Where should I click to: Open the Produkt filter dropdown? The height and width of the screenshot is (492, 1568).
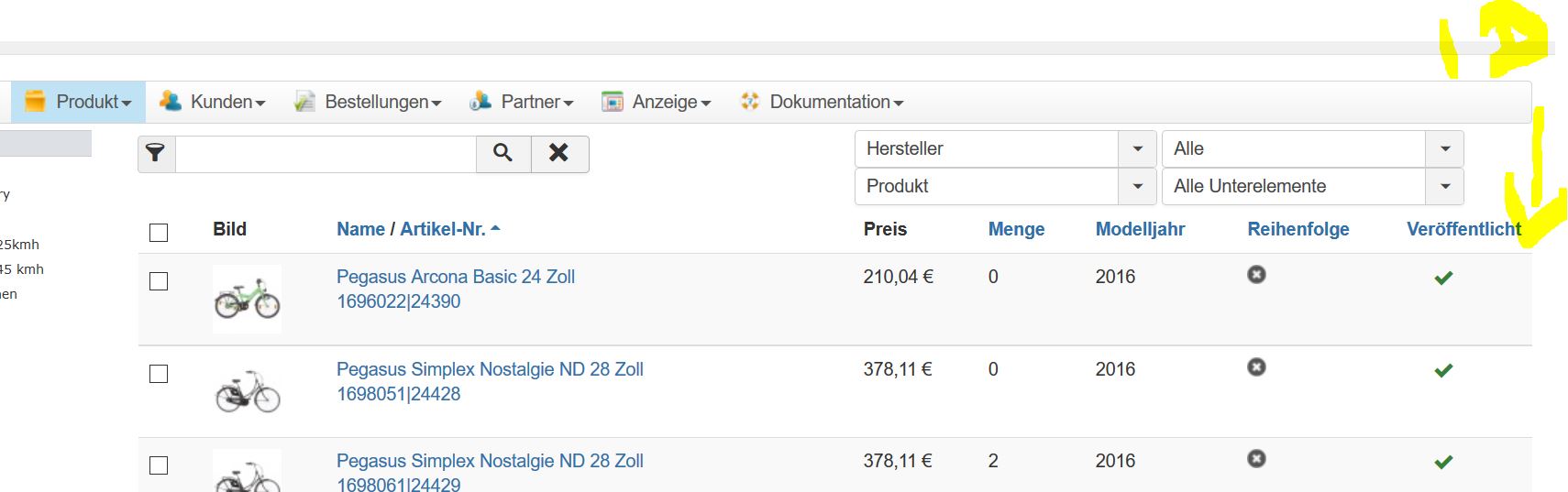click(1137, 186)
